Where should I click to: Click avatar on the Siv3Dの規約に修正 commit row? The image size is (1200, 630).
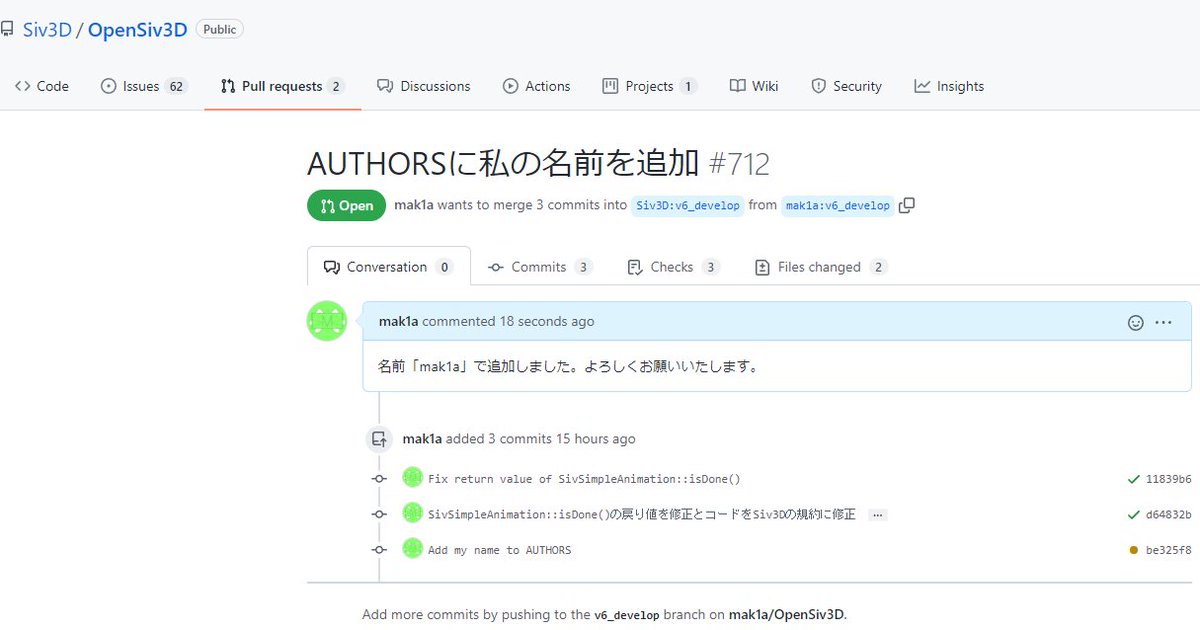412,513
